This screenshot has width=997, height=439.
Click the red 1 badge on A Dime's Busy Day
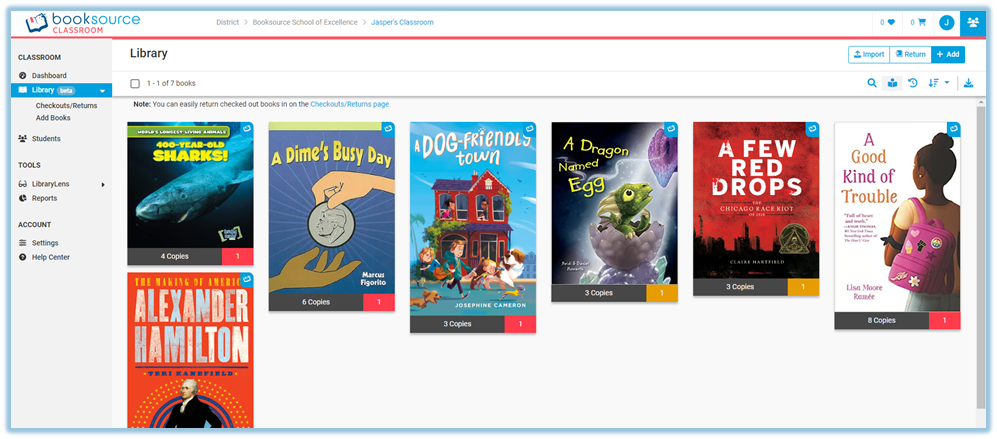379,302
